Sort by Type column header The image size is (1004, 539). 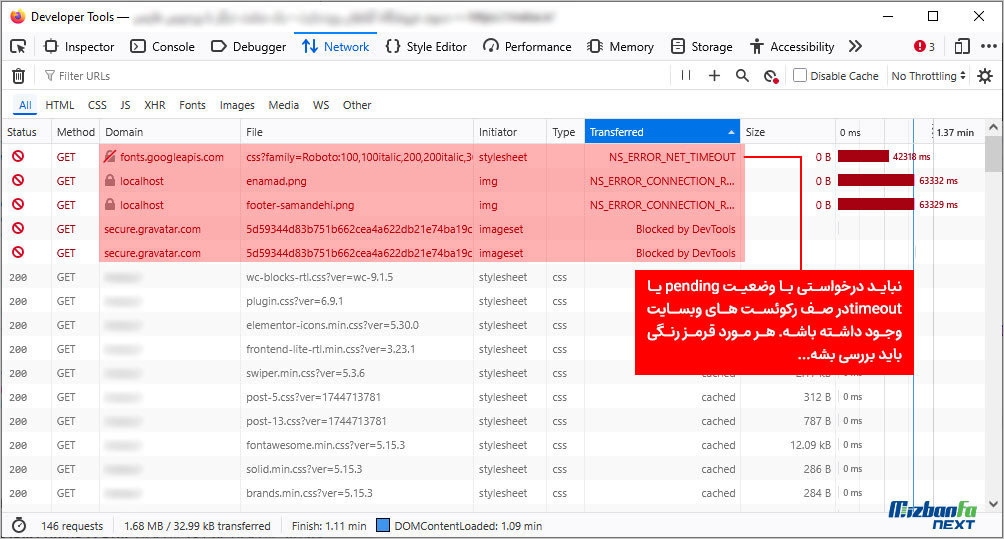[x=565, y=132]
